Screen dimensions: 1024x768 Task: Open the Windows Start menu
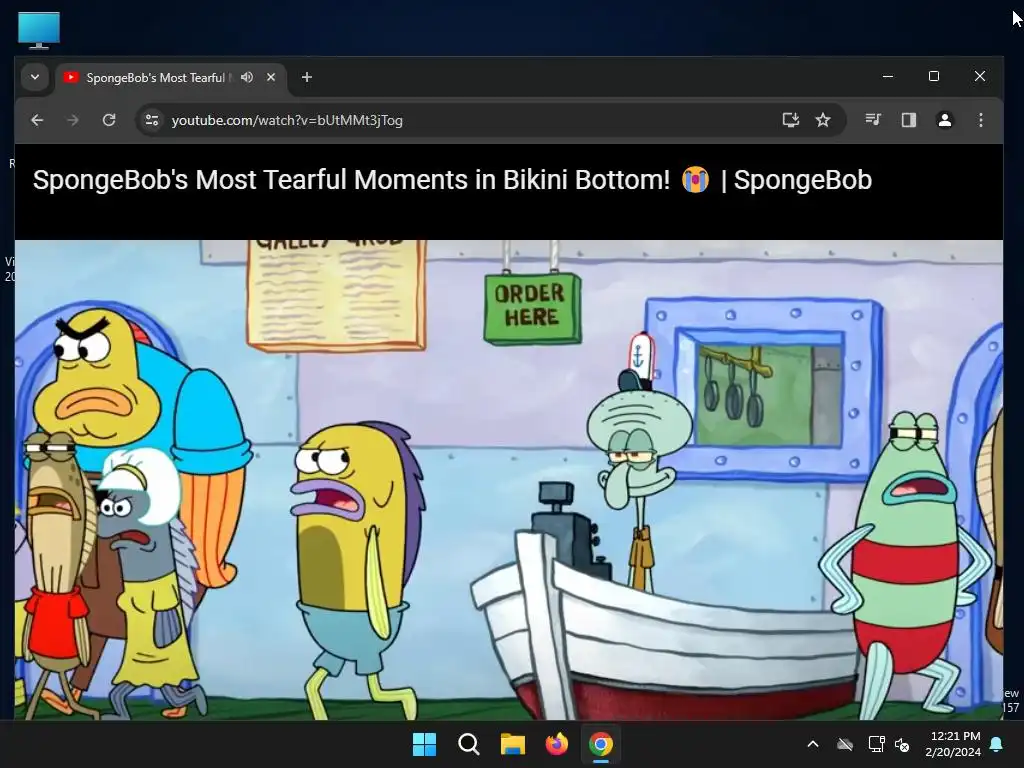click(x=424, y=744)
